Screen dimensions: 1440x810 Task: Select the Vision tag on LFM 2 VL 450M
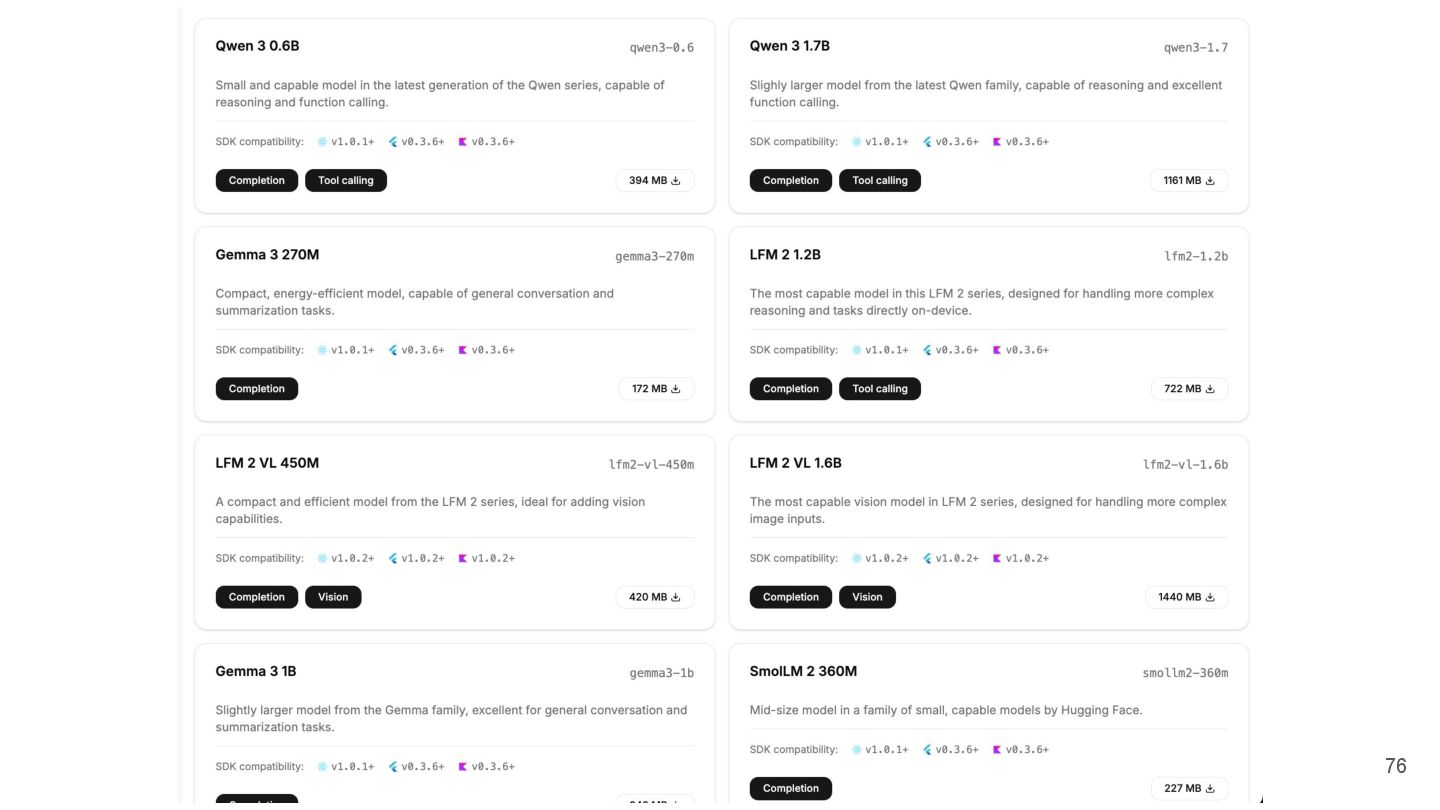point(333,597)
